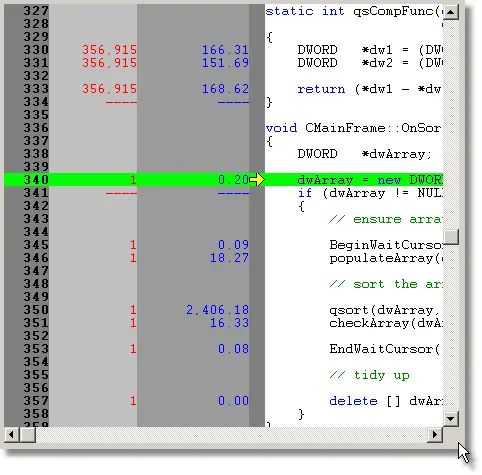Click the 'delete [] dwAr' code line
The width and height of the screenshot is (482, 475).
tap(386, 401)
